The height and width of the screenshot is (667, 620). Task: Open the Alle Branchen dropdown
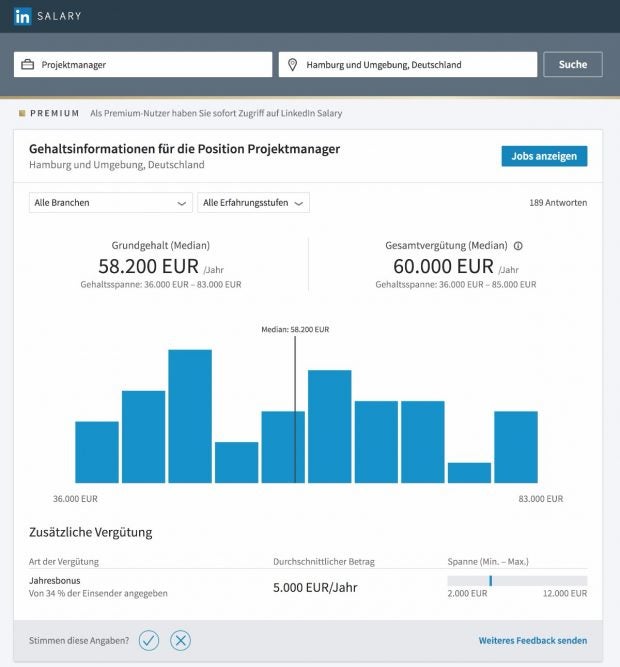[110, 203]
